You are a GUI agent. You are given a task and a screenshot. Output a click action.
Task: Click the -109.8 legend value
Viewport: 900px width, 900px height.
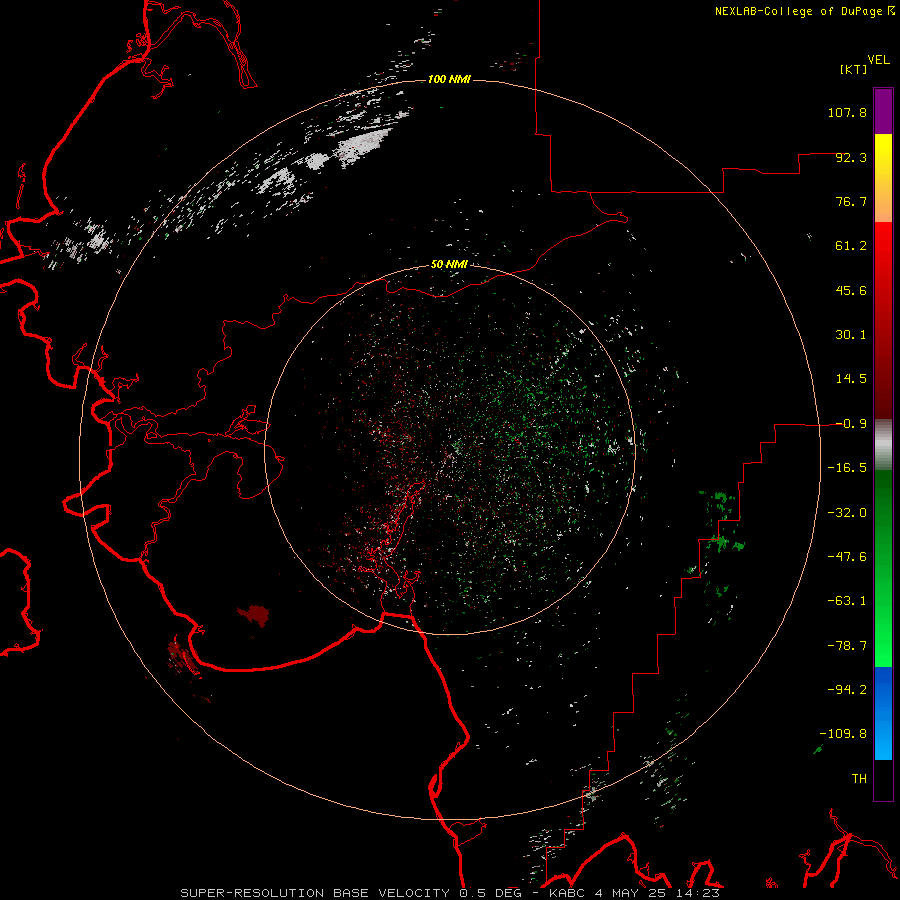coord(843,734)
